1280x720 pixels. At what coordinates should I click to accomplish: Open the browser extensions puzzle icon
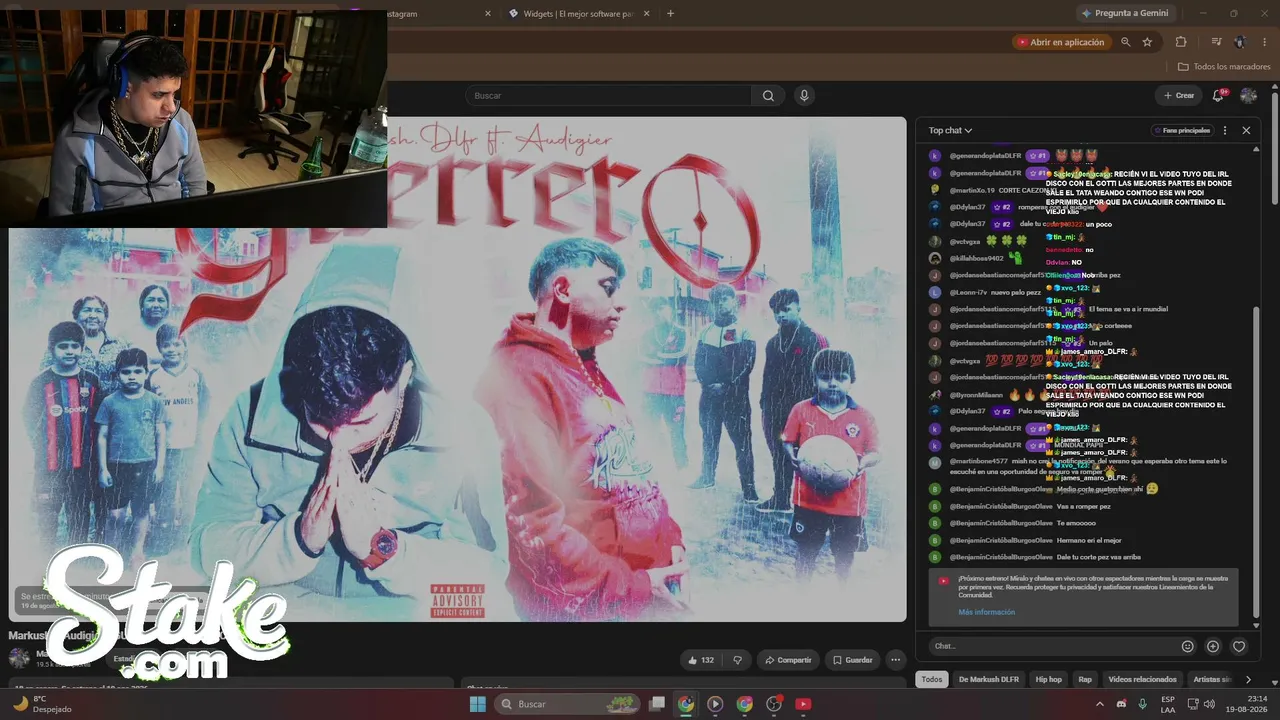pos(1181,42)
